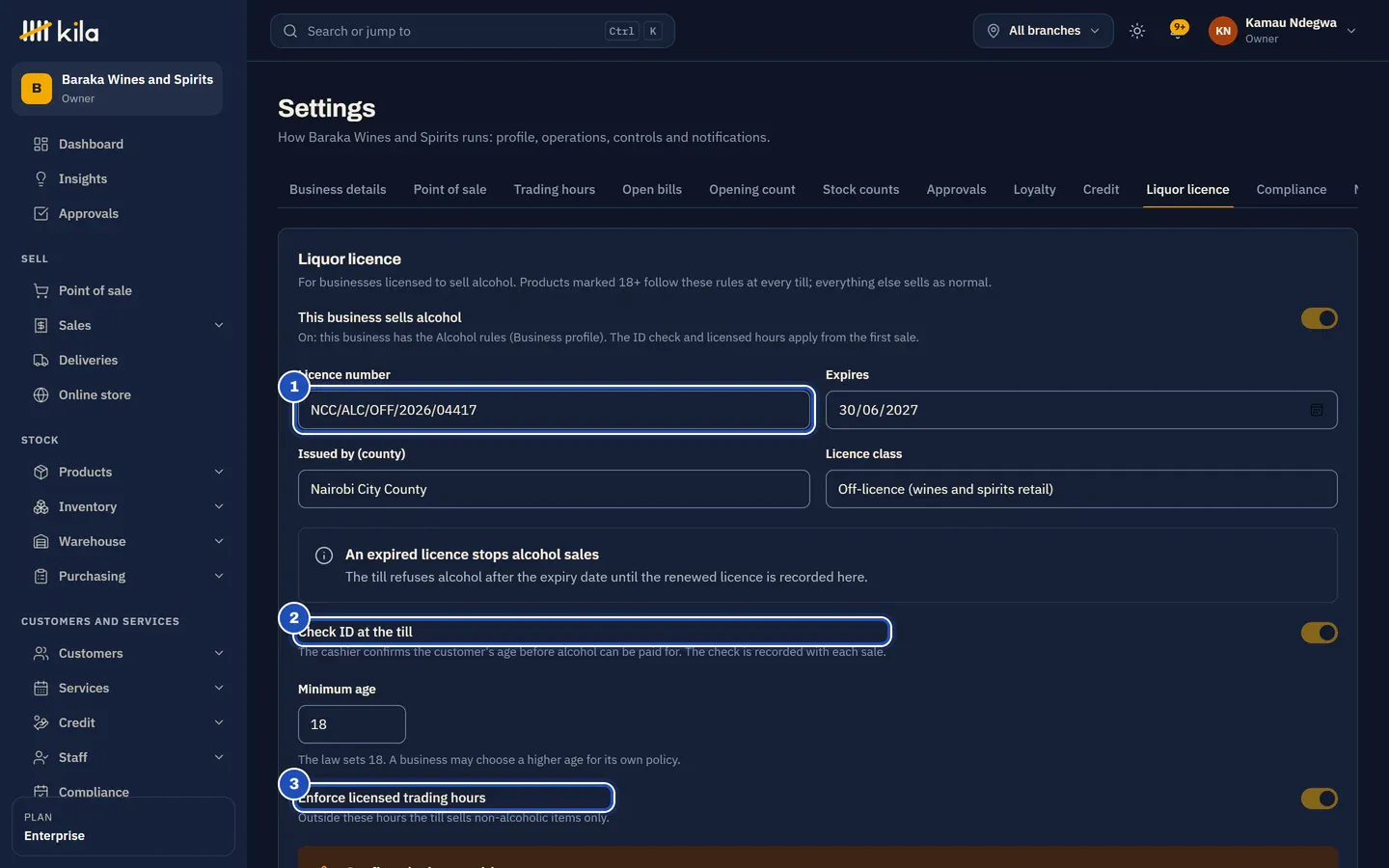
Task: Click the Customers people icon
Action: coord(41,653)
